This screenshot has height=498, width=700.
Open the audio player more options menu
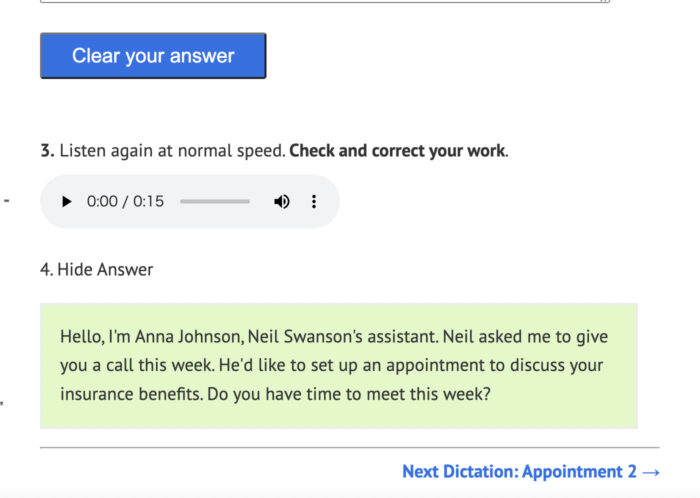tap(314, 202)
